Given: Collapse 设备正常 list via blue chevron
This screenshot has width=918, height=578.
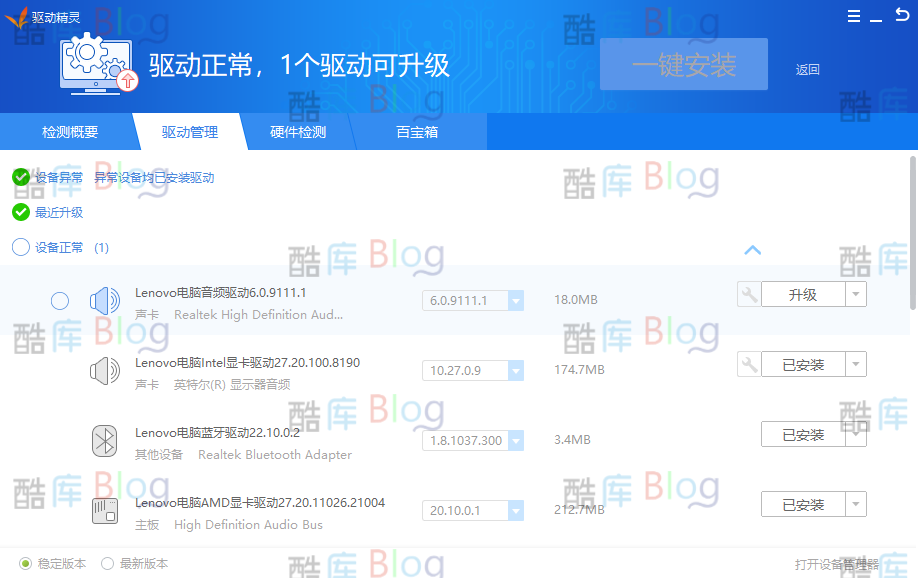Looking at the screenshot, I should pos(753,249).
